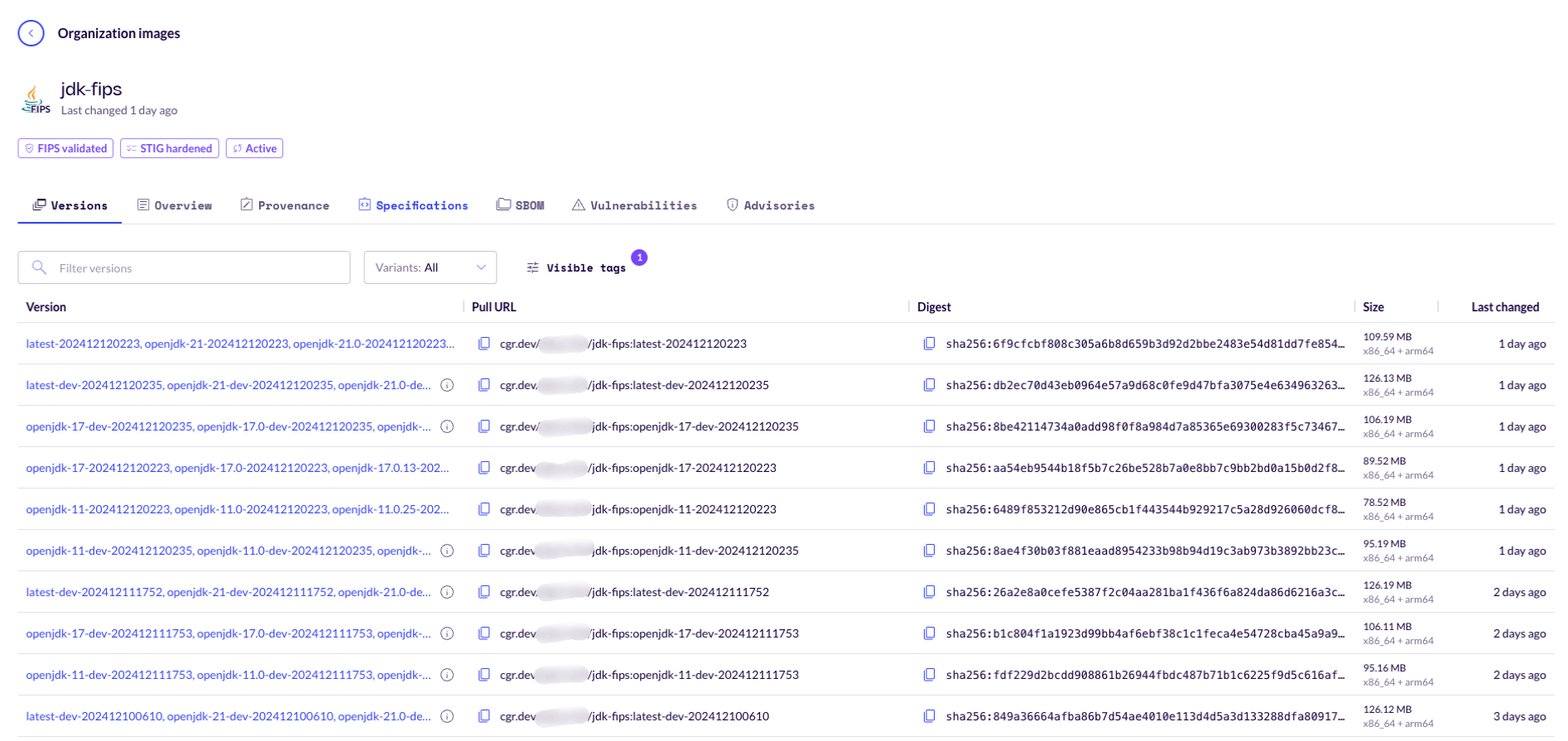1568x741 pixels.
Task: Switch to the Specifications tab
Action: pyautogui.click(x=413, y=205)
